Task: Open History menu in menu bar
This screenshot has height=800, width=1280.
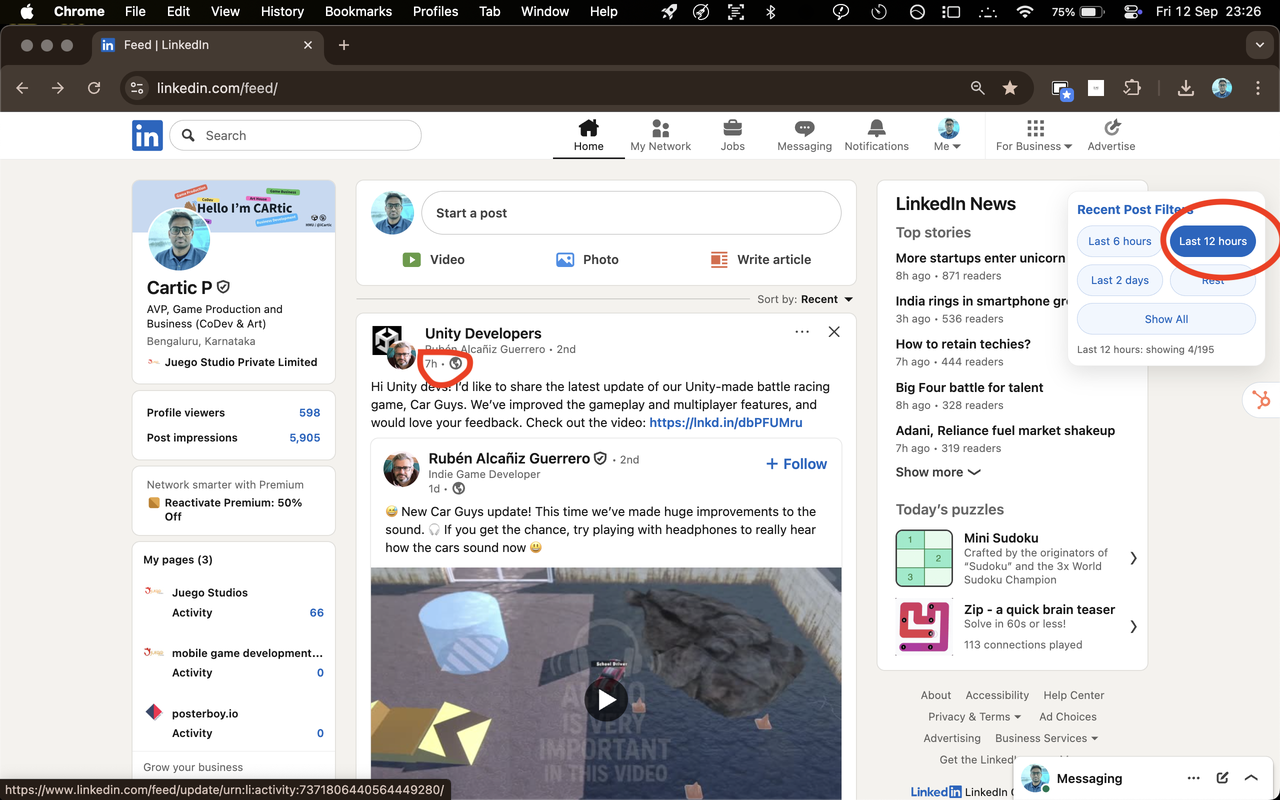Action: click(282, 11)
